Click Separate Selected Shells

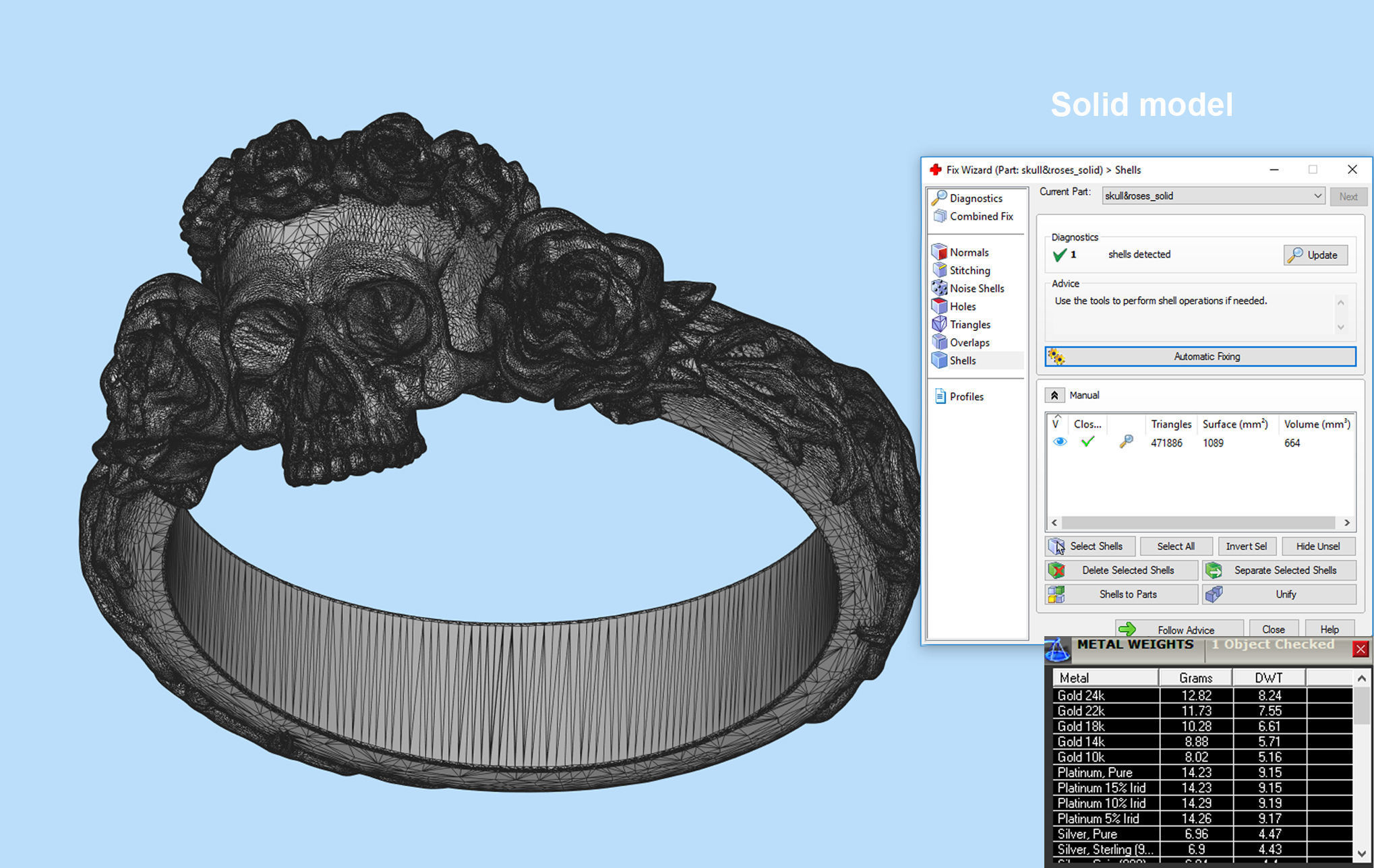(1279, 571)
